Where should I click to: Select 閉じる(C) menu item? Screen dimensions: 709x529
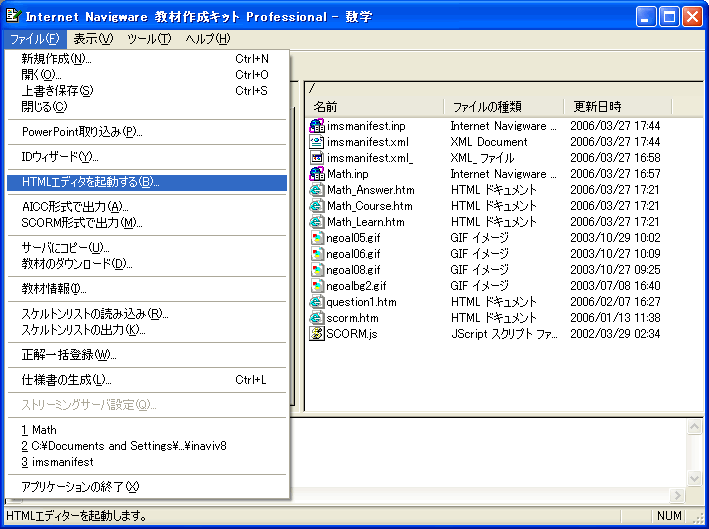(x=147, y=107)
